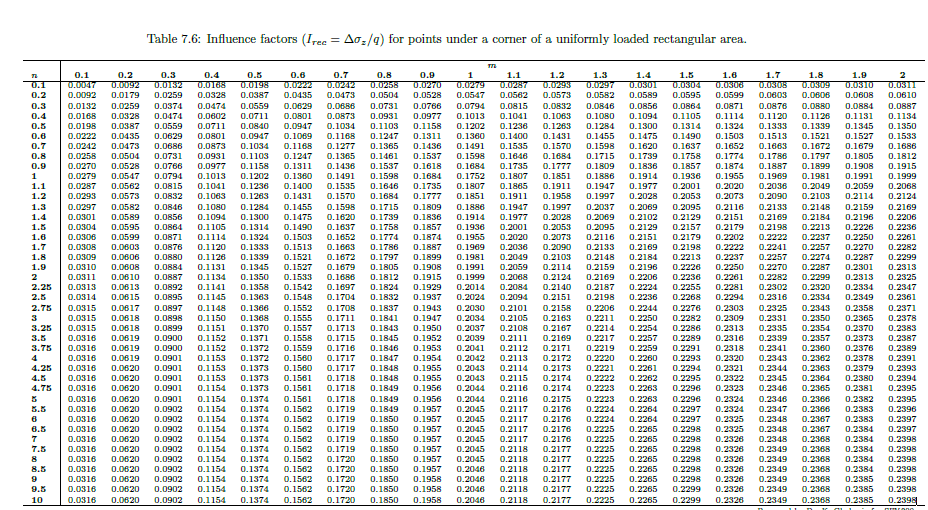Click row label n = 9.5
The height and width of the screenshot is (510, 928).
point(38,489)
